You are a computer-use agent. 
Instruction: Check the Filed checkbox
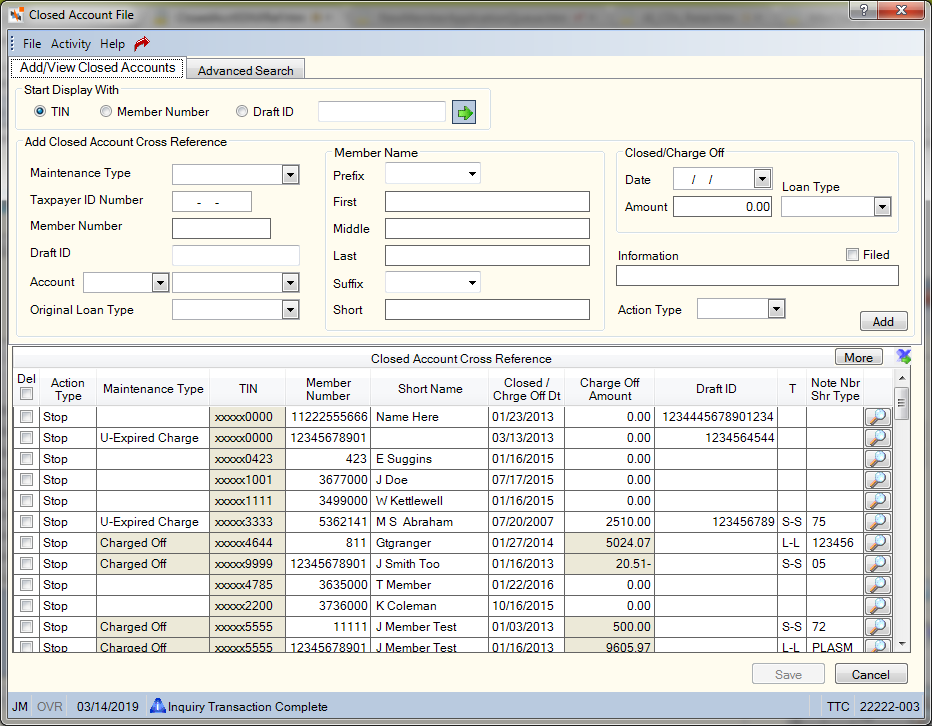pyautogui.click(x=852, y=254)
